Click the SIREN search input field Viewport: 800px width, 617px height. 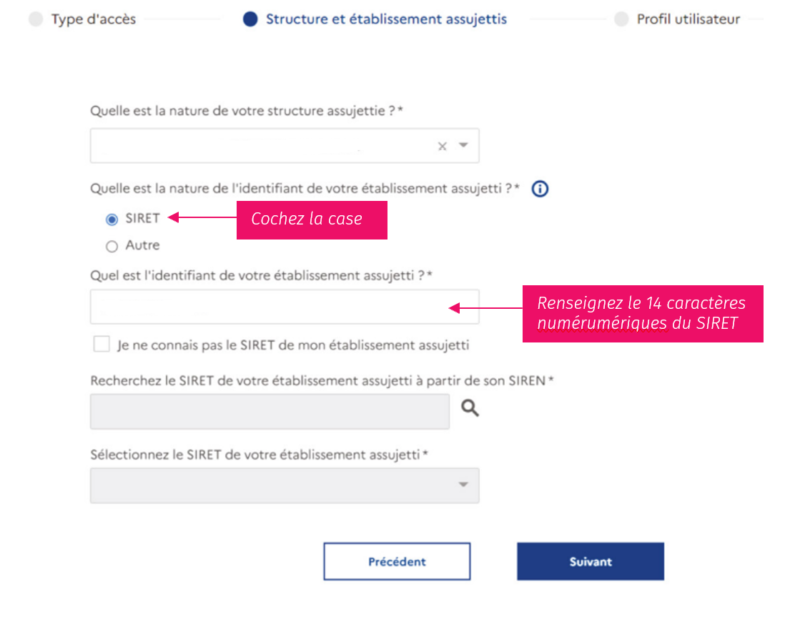tap(269, 411)
